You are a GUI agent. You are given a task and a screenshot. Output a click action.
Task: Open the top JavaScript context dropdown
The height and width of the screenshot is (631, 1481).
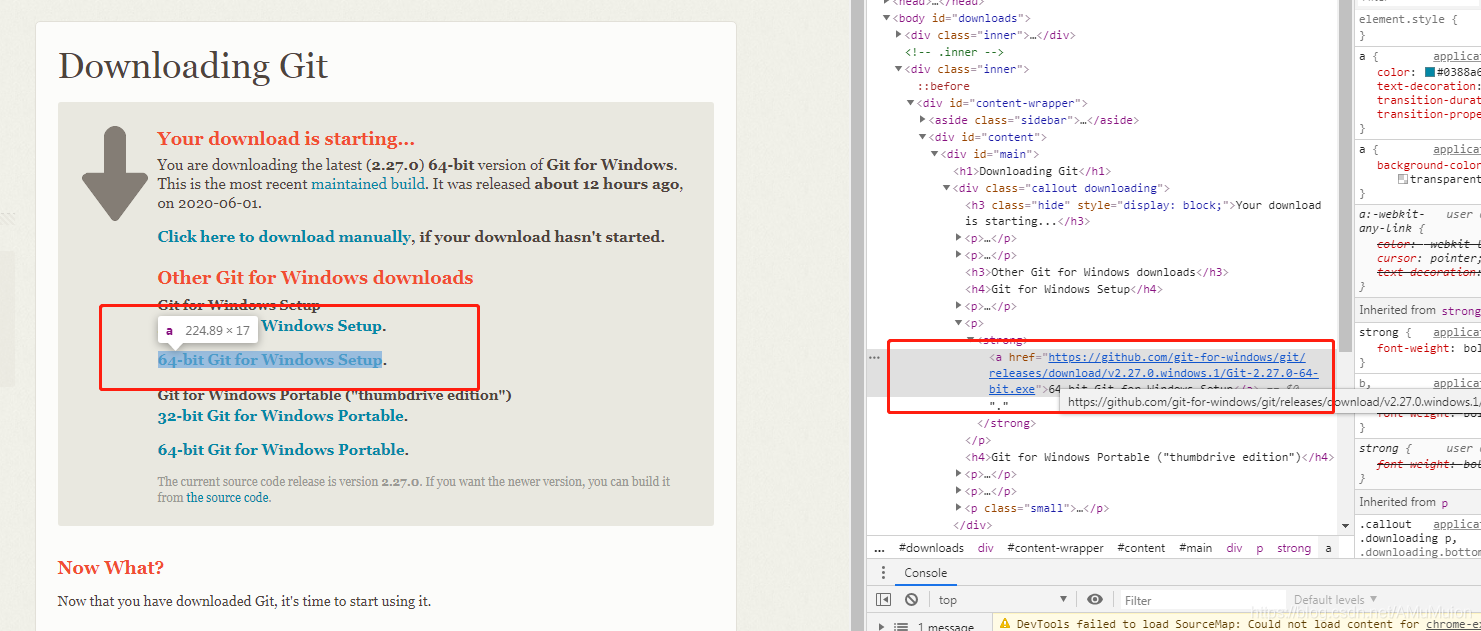[1002, 600]
